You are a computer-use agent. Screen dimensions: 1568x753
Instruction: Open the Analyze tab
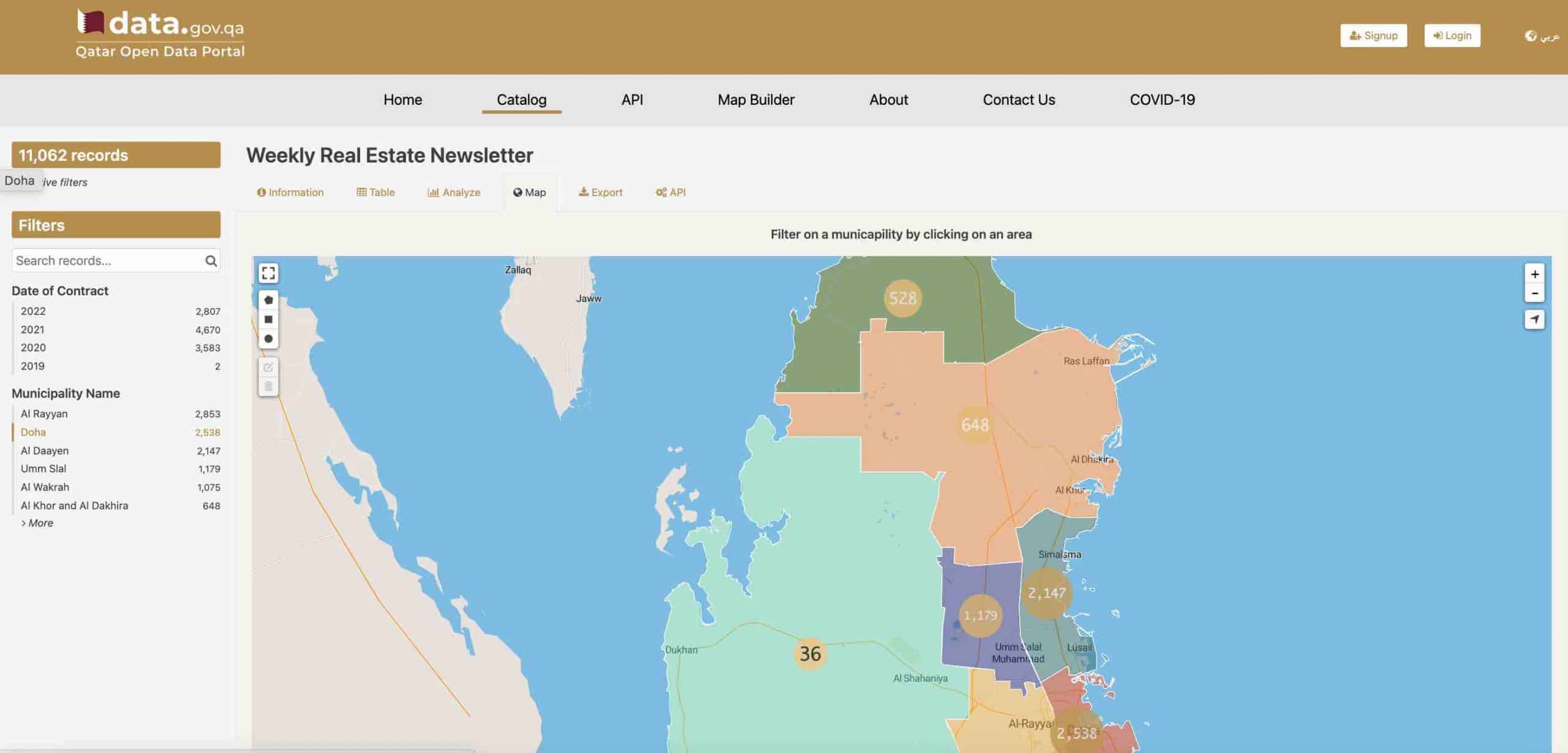point(454,192)
